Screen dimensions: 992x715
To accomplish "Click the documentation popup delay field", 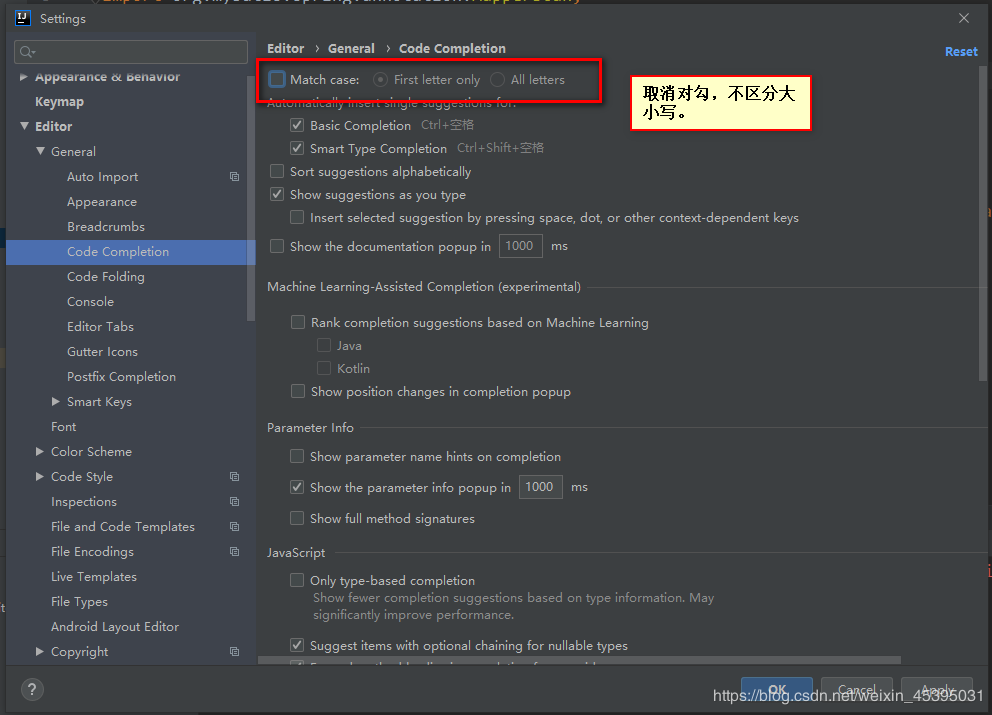I will pos(521,246).
